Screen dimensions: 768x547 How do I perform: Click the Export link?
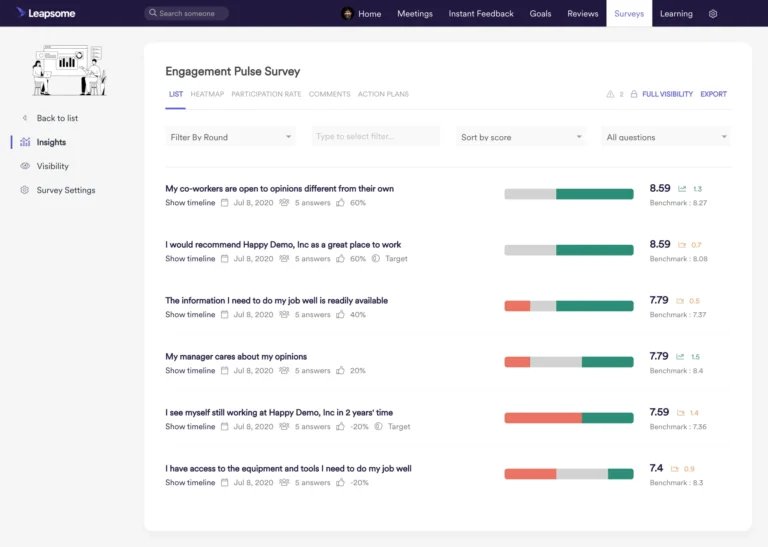point(713,94)
